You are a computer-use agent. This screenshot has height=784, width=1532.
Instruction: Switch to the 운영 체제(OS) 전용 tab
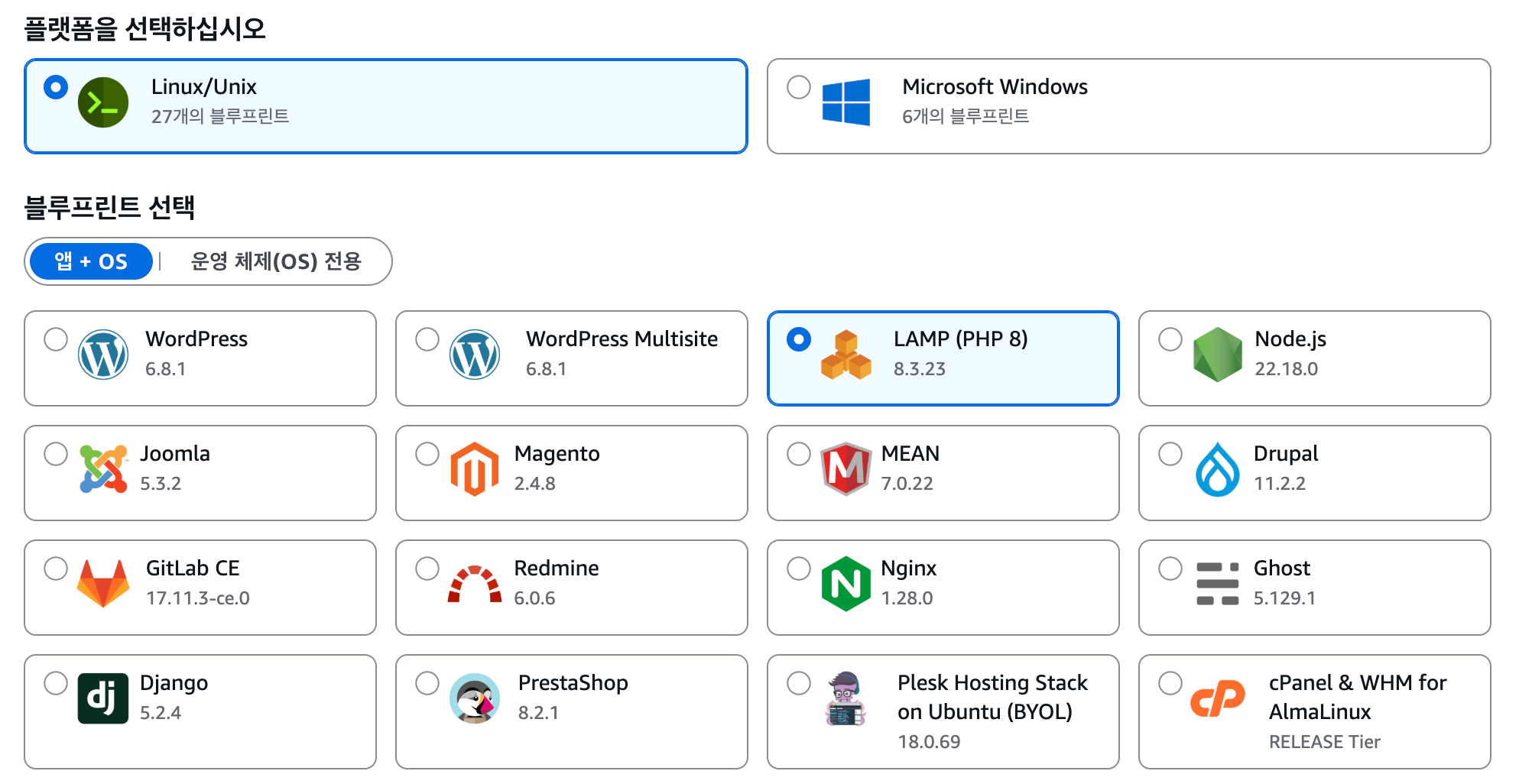276,261
